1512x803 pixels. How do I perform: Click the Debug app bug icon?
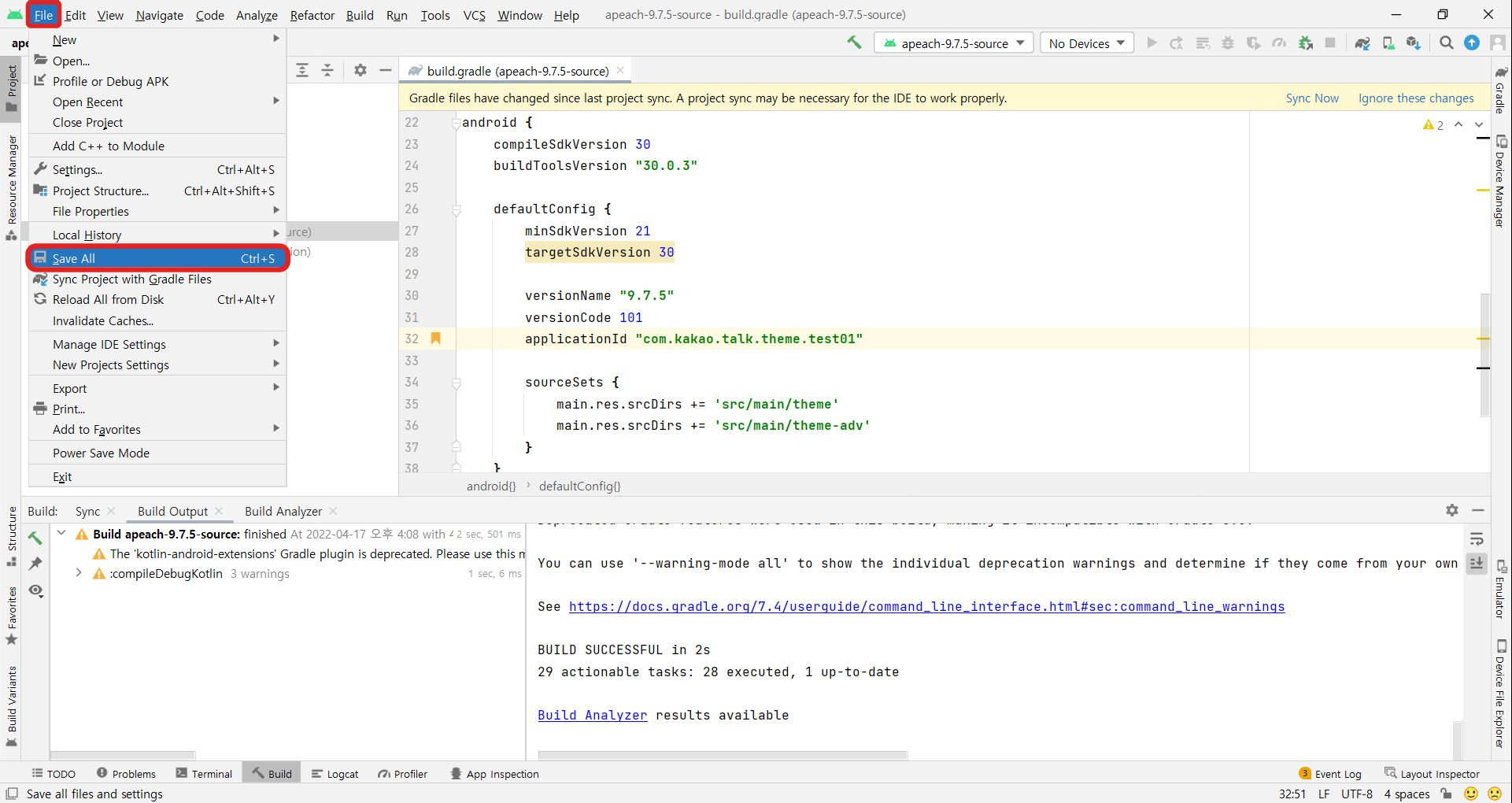[x=1228, y=43]
